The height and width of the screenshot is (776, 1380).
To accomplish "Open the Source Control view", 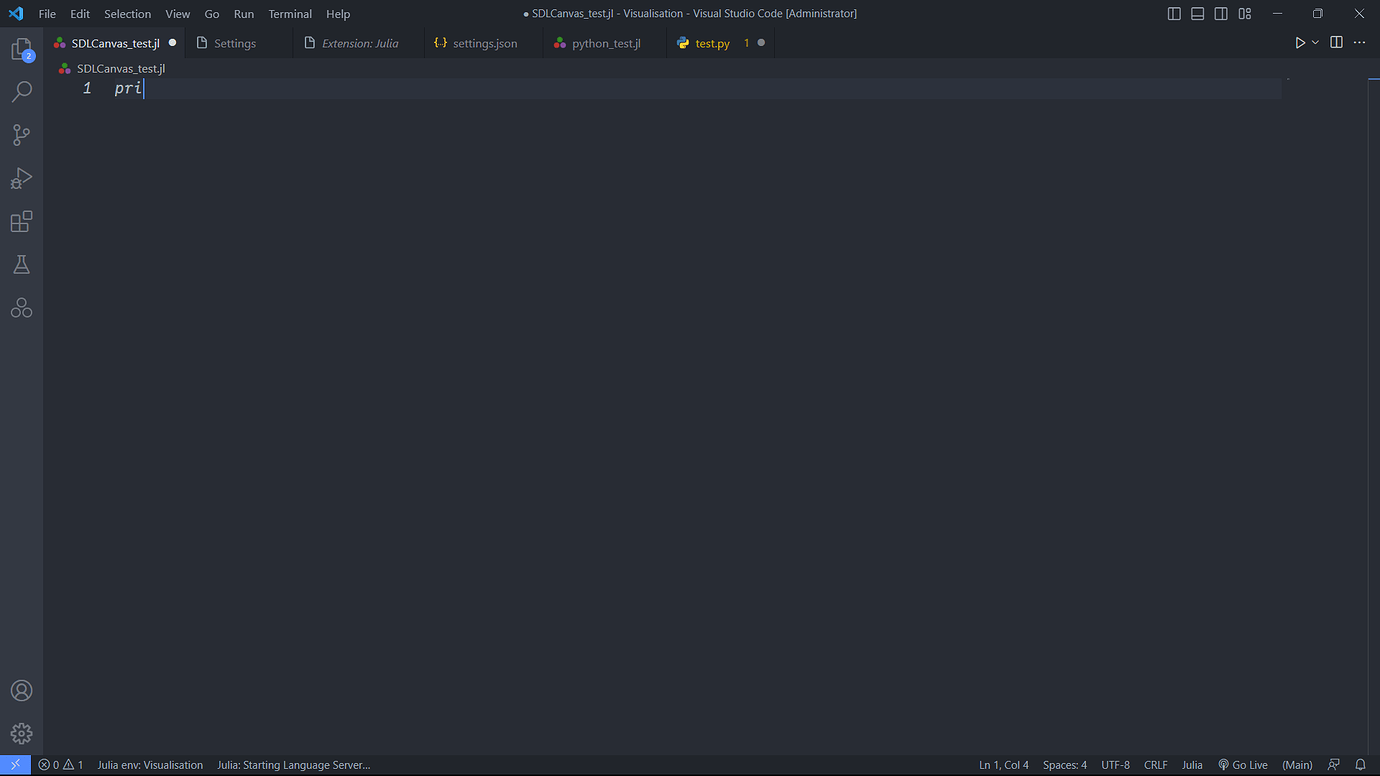I will point(21,135).
